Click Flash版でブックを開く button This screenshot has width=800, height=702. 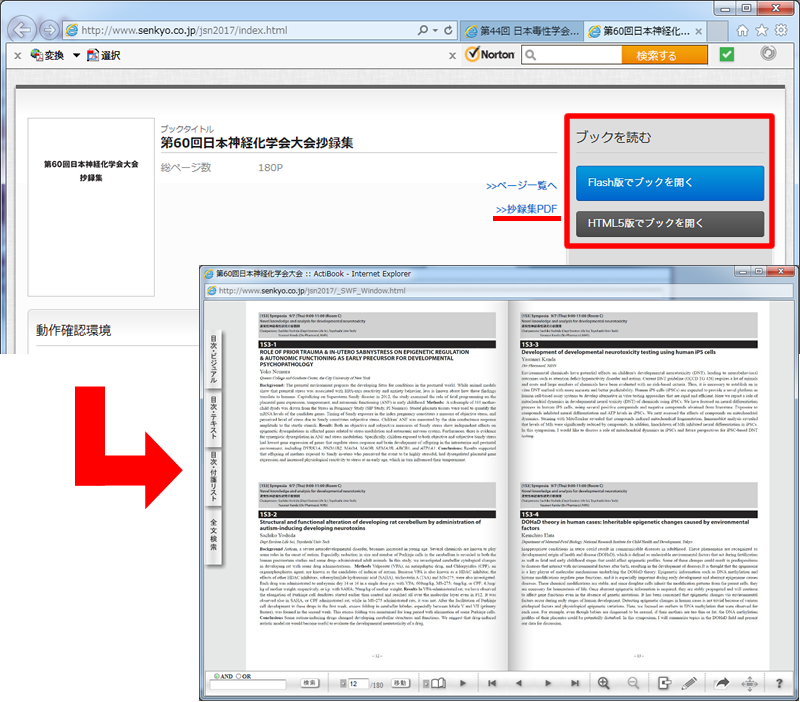[x=670, y=183]
